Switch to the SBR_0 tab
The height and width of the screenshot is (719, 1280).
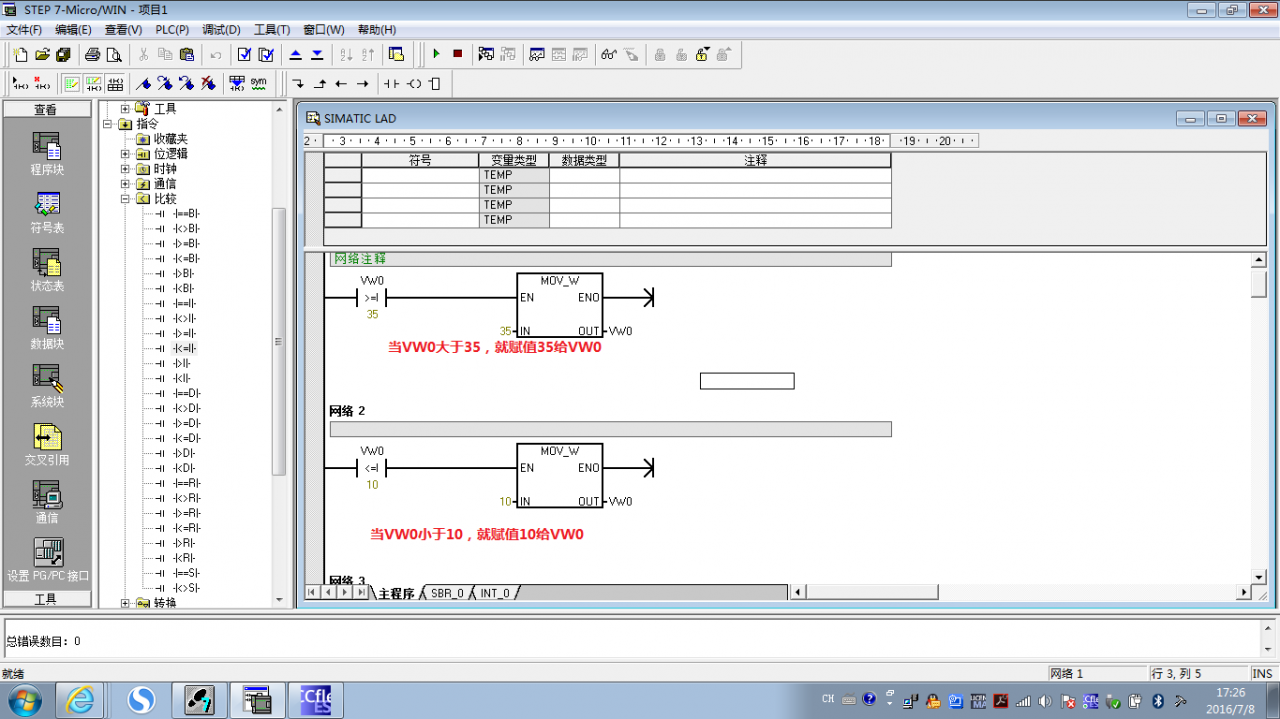[447, 593]
